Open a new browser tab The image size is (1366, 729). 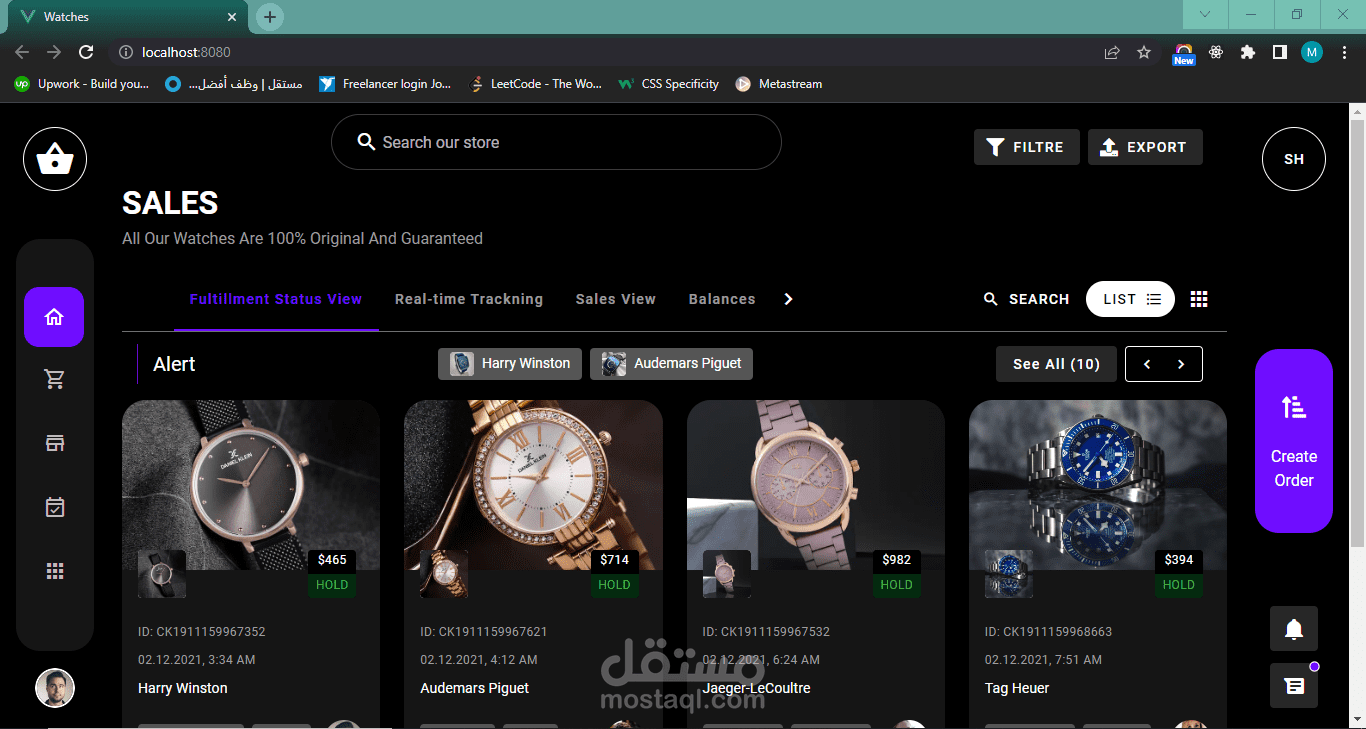[270, 17]
